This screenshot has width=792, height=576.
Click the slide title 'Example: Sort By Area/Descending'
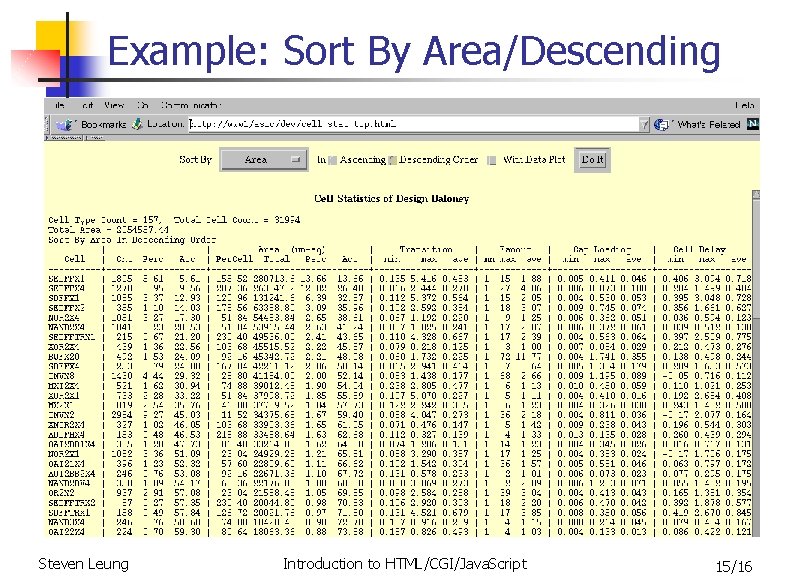[414, 52]
